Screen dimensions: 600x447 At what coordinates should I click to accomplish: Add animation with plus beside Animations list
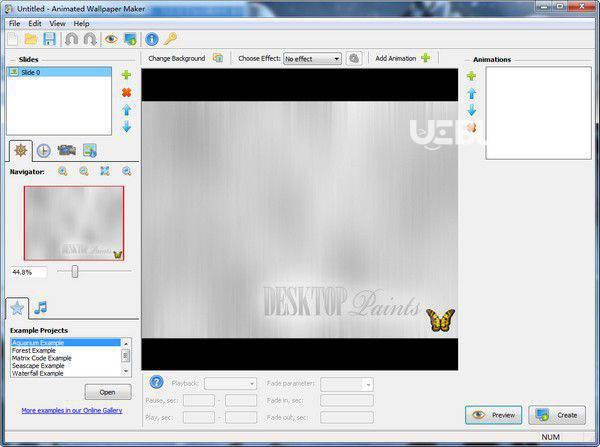[471, 76]
